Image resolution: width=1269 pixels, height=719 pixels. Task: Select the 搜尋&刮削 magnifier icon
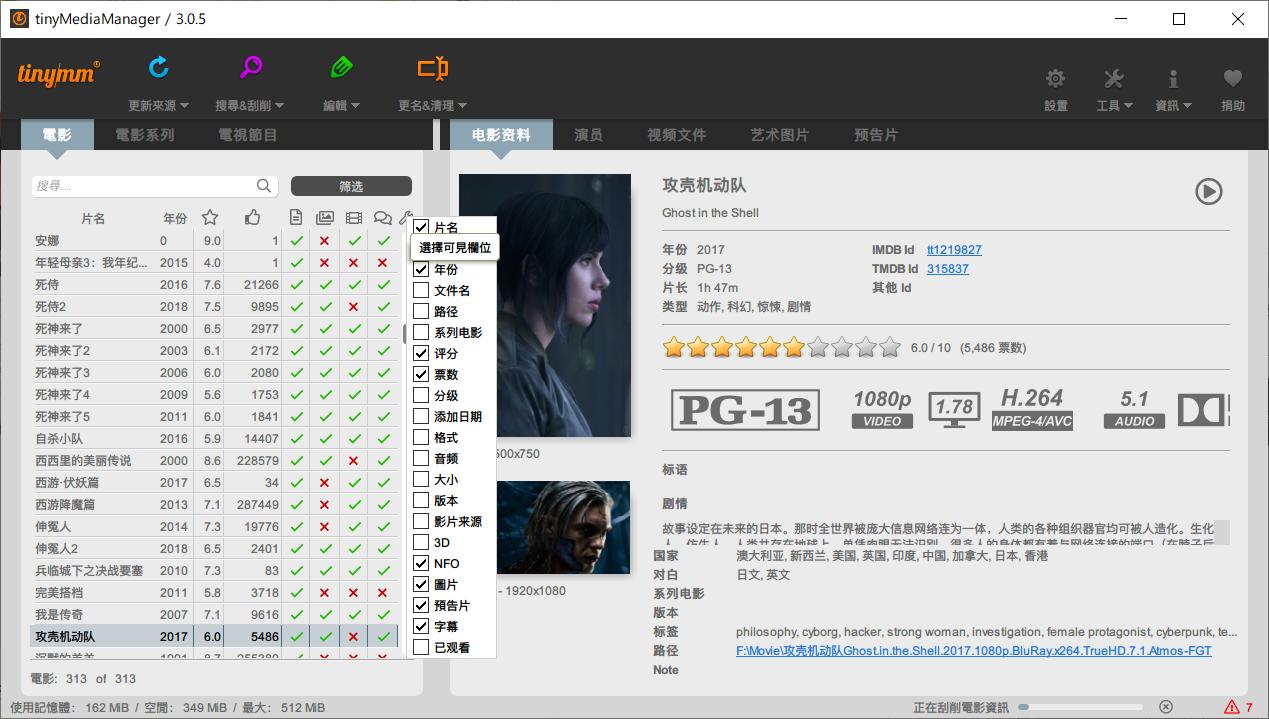250,66
